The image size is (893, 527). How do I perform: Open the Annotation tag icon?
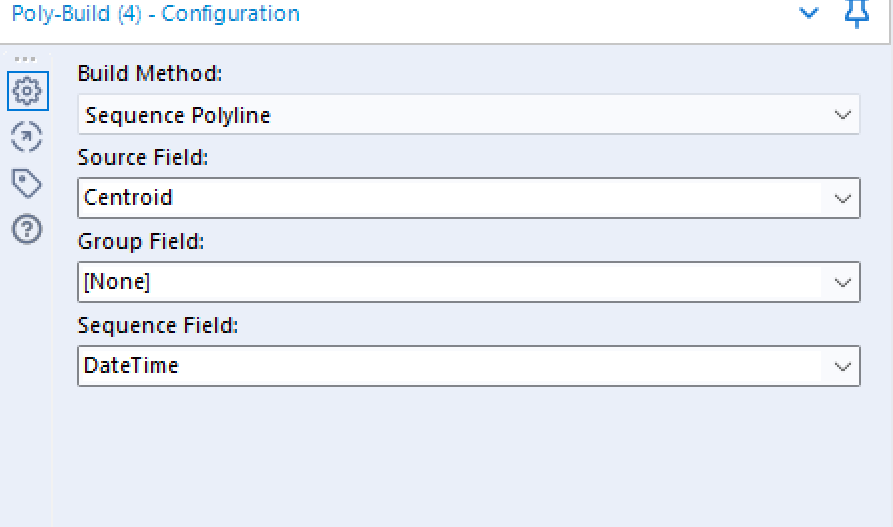click(27, 183)
